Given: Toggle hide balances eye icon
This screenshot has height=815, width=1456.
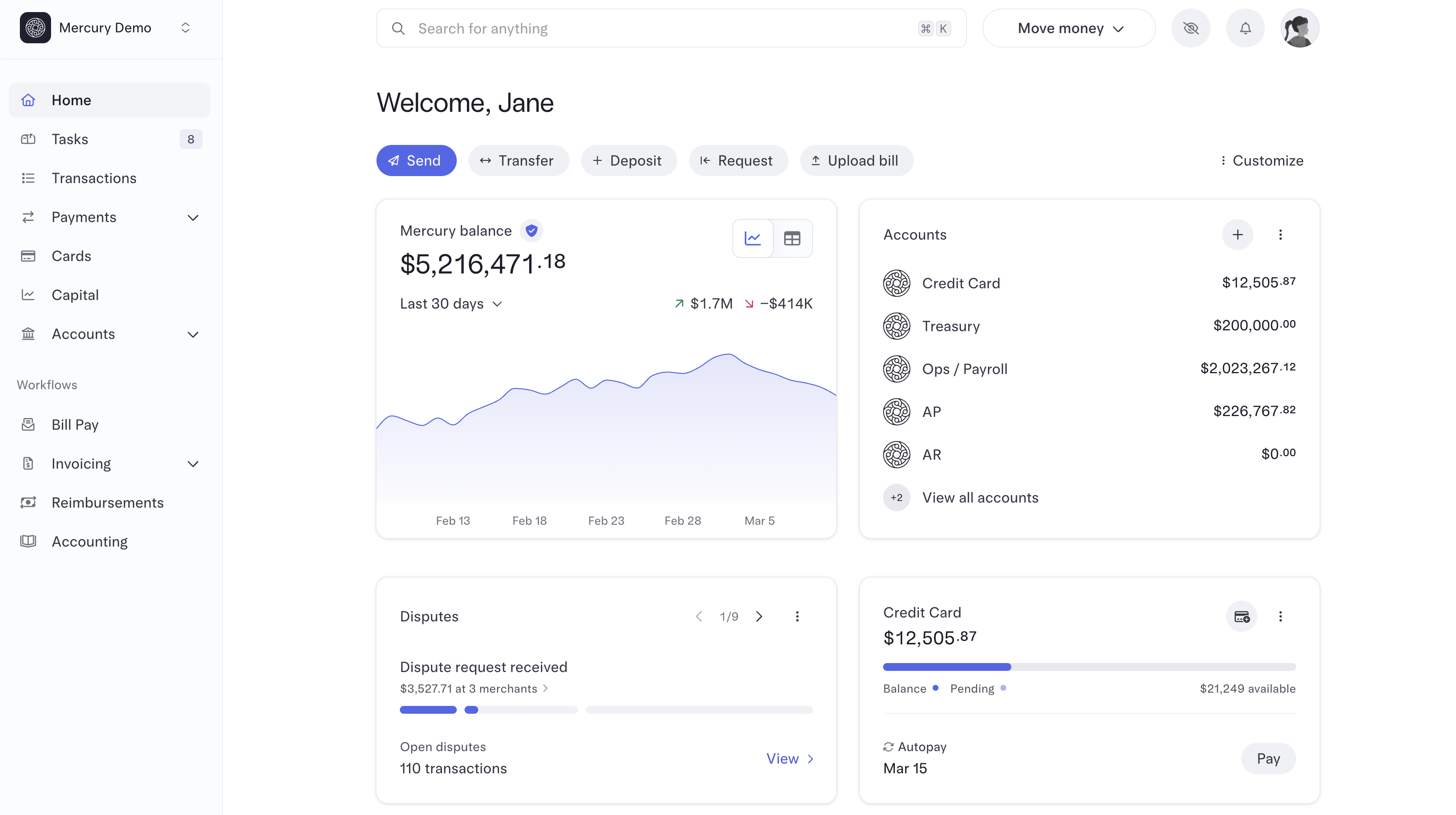Looking at the screenshot, I should click(1190, 28).
